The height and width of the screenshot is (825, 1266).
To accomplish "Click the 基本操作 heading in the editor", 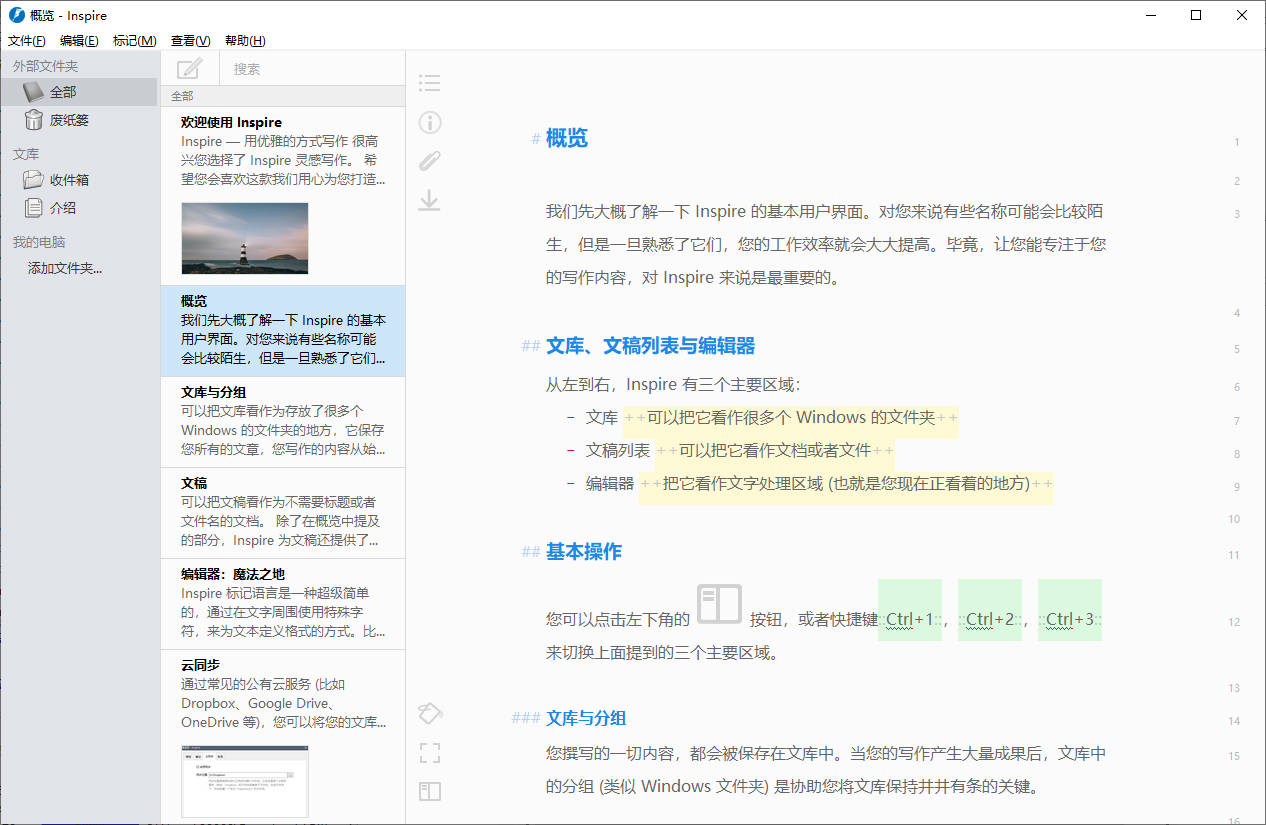I will click(x=584, y=552).
